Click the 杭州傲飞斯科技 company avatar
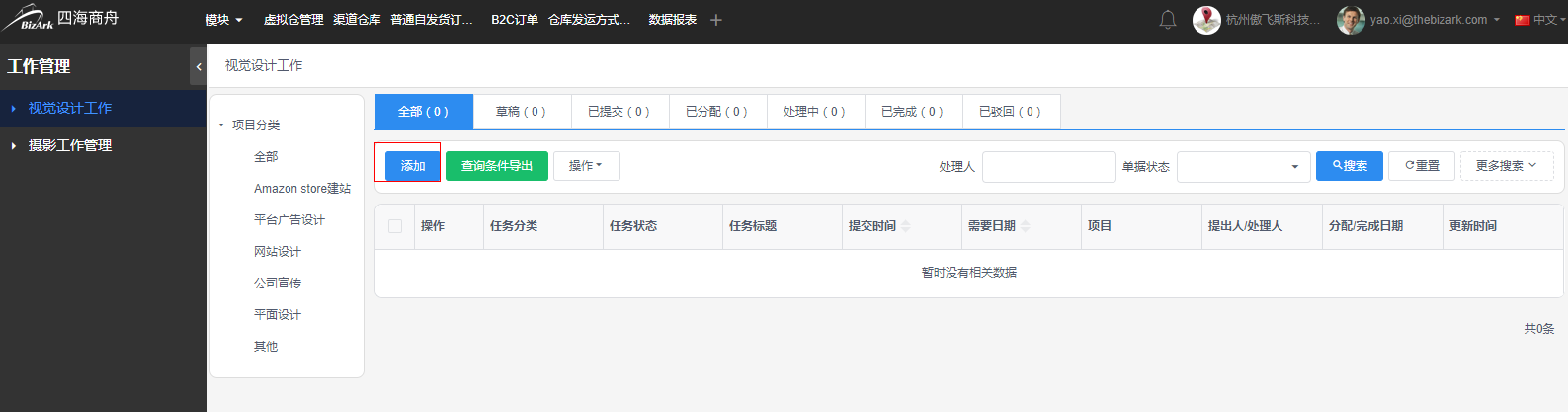This screenshot has width=1568, height=412. [1206, 20]
